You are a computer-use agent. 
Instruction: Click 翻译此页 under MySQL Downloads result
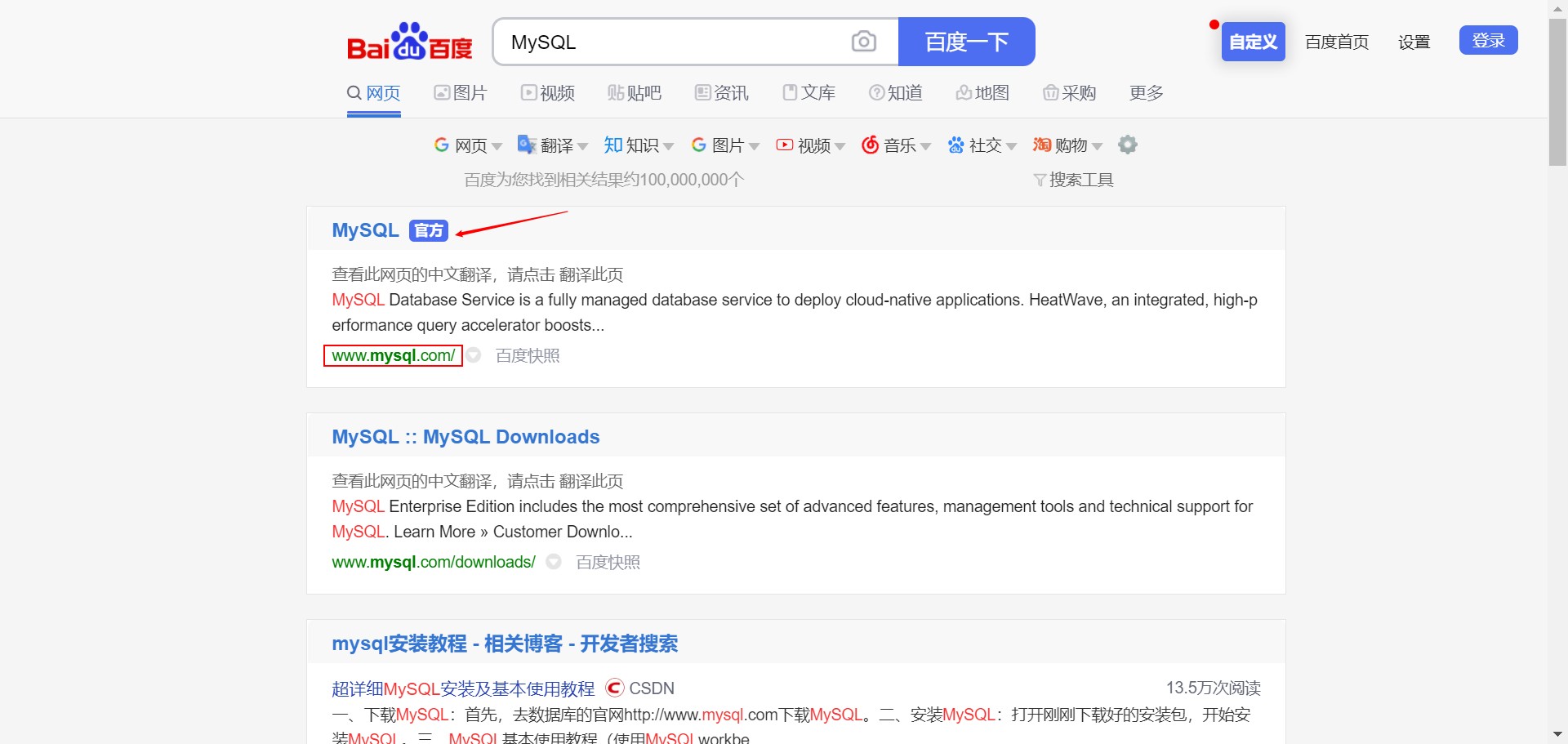coord(591,481)
